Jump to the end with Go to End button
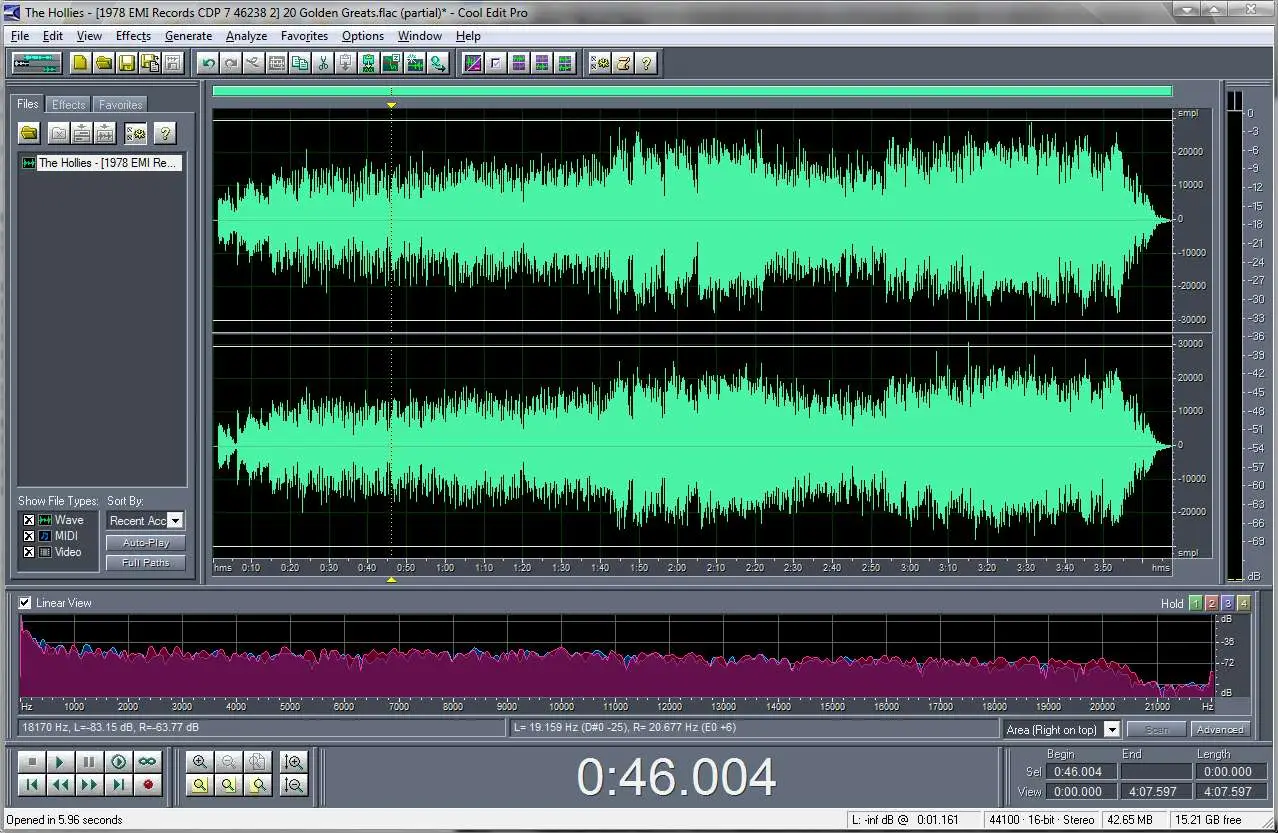This screenshot has width=1278, height=833. (x=119, y=785)
